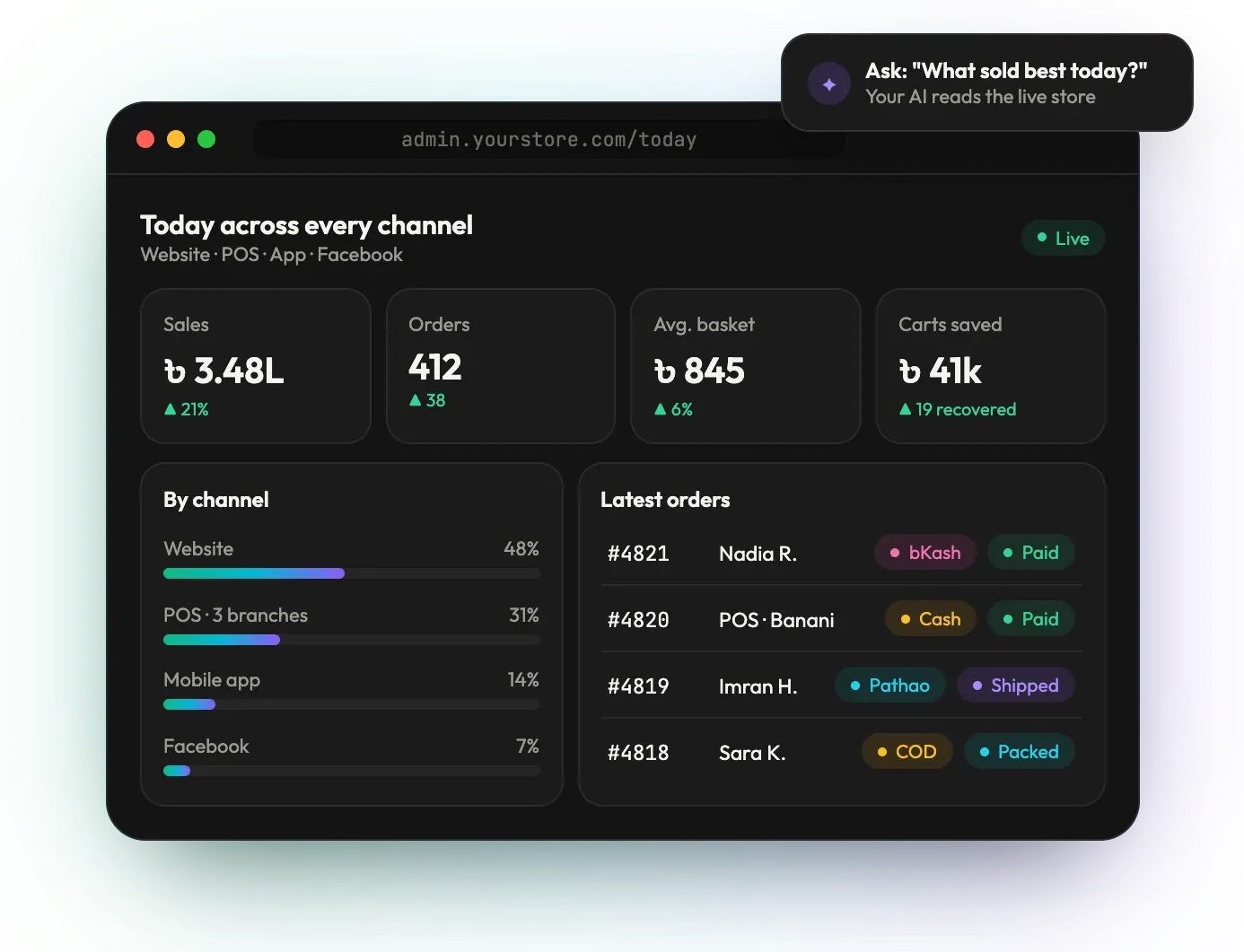Click the Shipped status tag for Imran H.
The width and height of the screenshot is (1244, 952).
(1016, 686)
